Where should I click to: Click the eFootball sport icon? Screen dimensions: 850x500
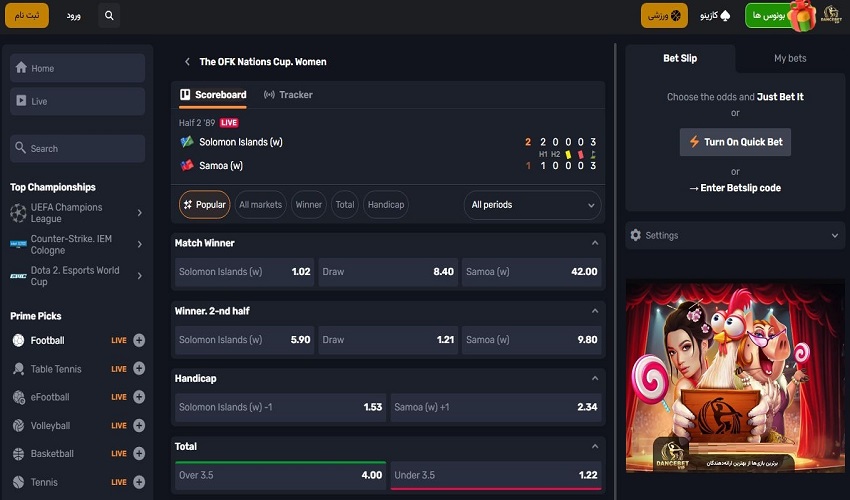(18, 397)
